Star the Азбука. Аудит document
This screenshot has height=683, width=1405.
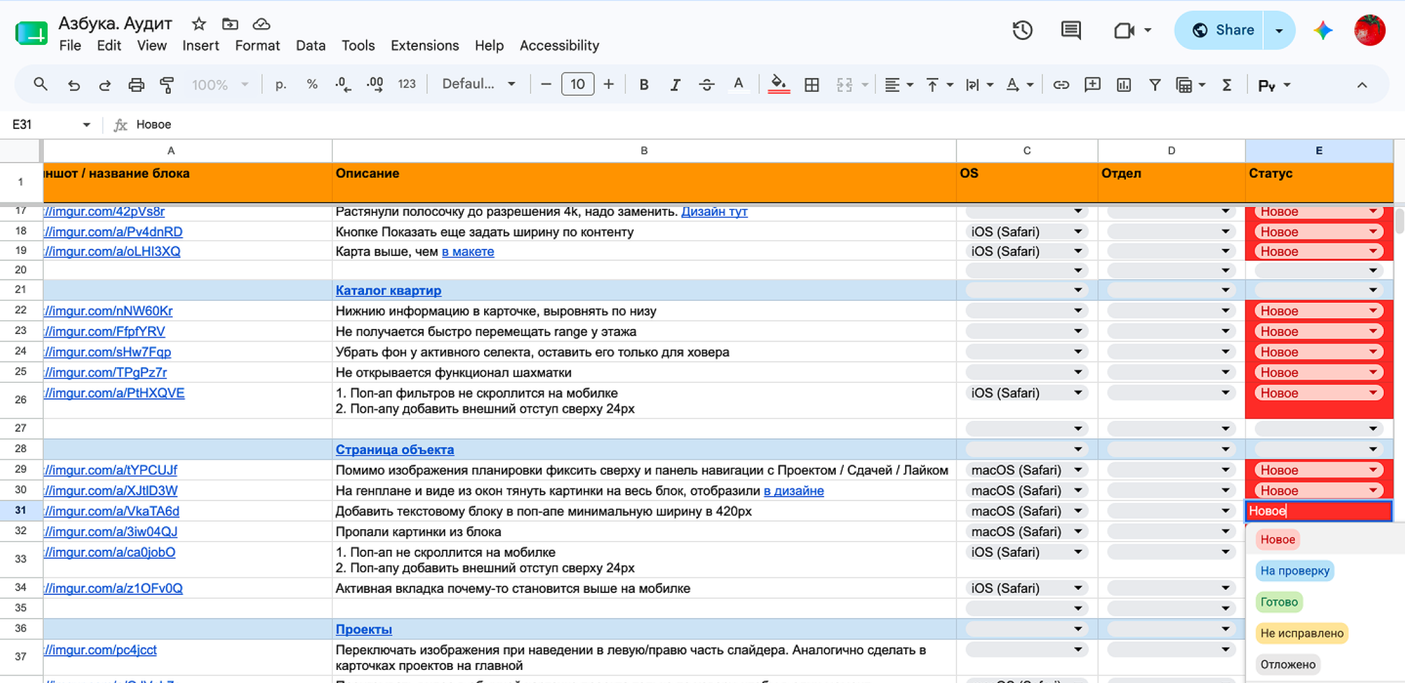[x=199, y=23]
